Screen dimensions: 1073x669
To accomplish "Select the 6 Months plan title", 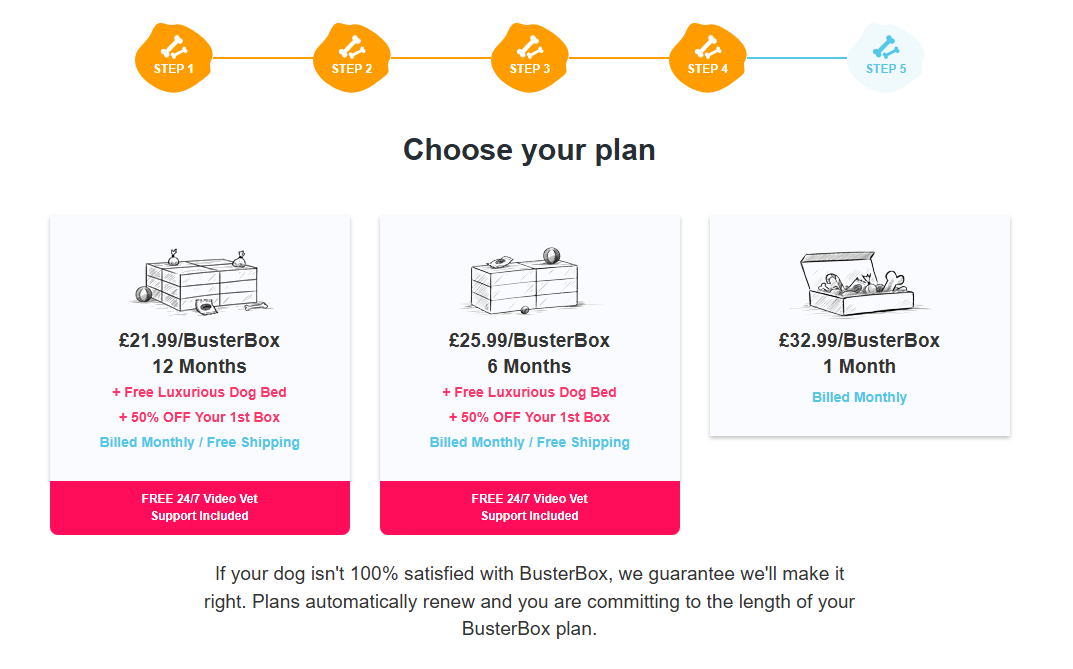I will (x=530, y=366).
